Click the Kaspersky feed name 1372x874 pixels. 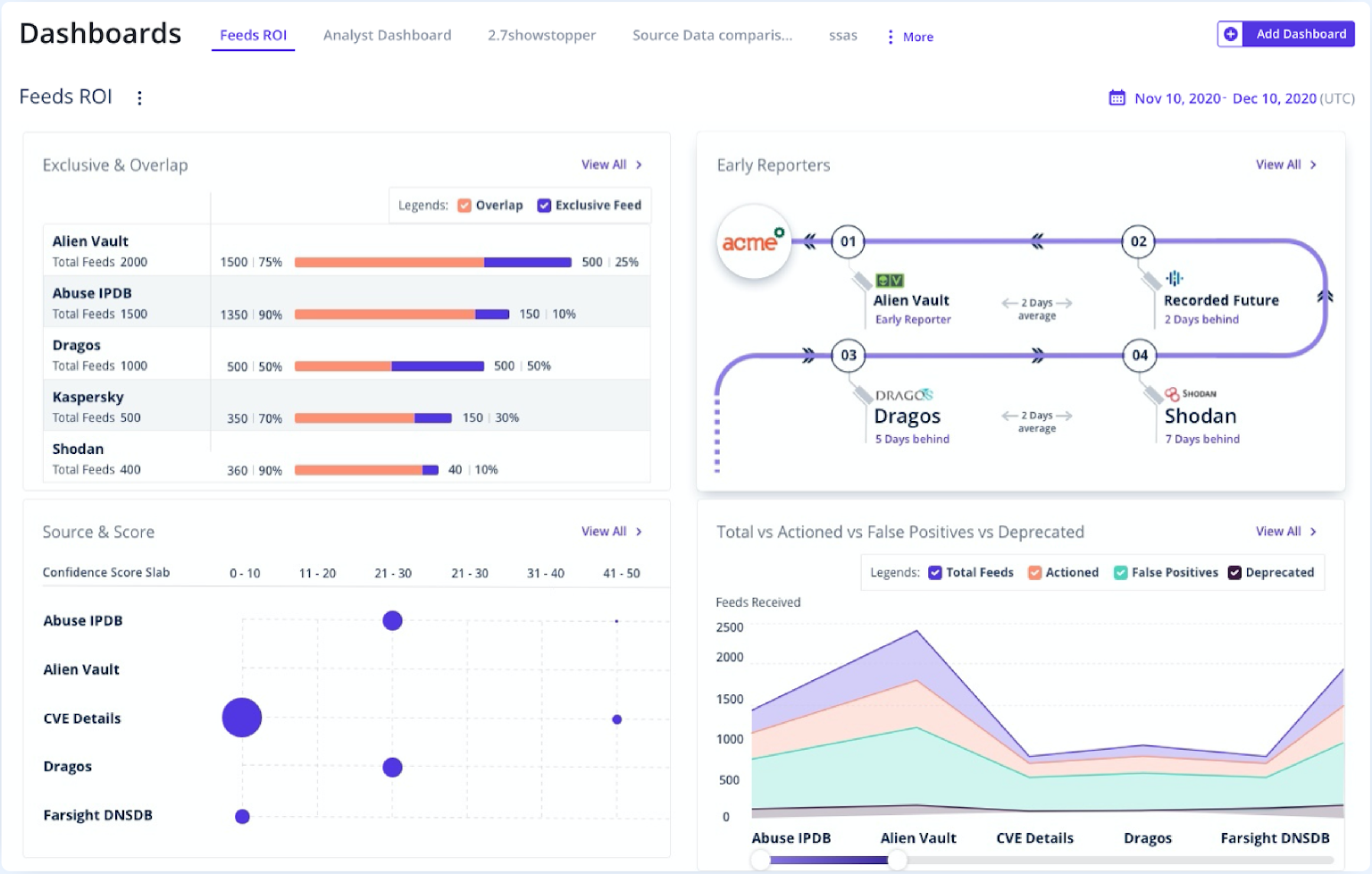(88, 397)
